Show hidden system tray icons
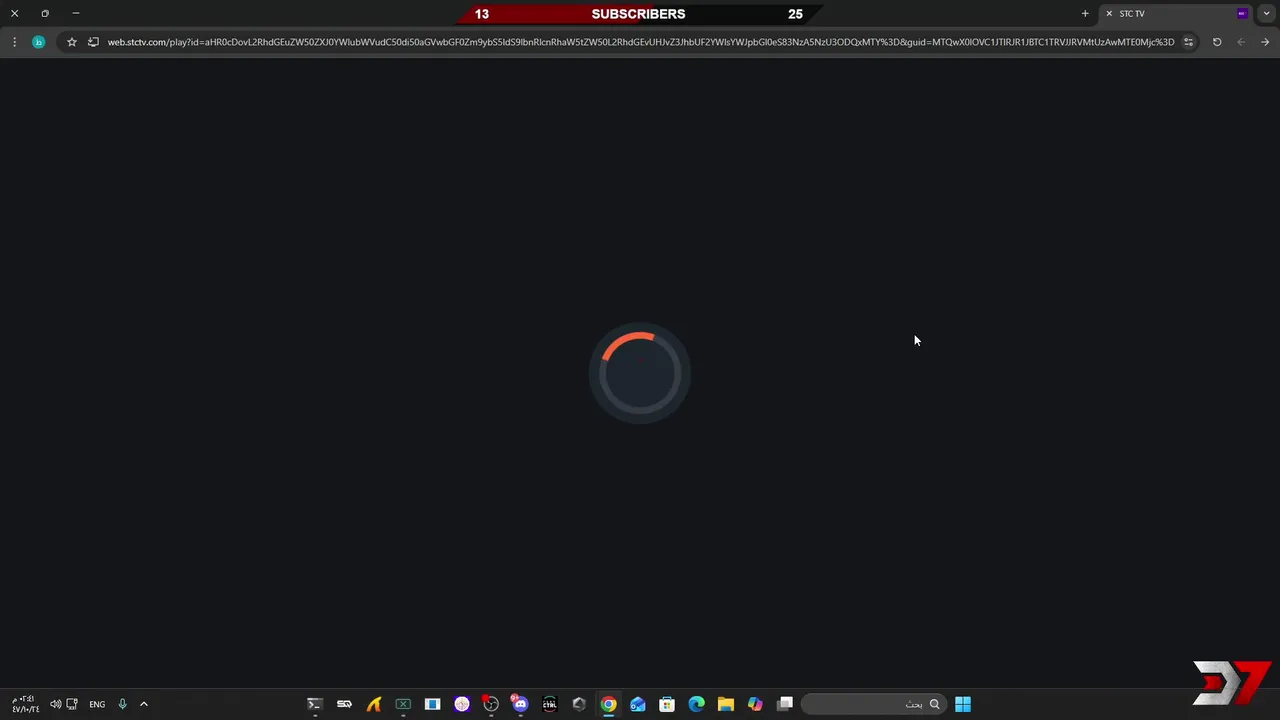This screenshot has height=720, width=1280. [x=144, y=704]
